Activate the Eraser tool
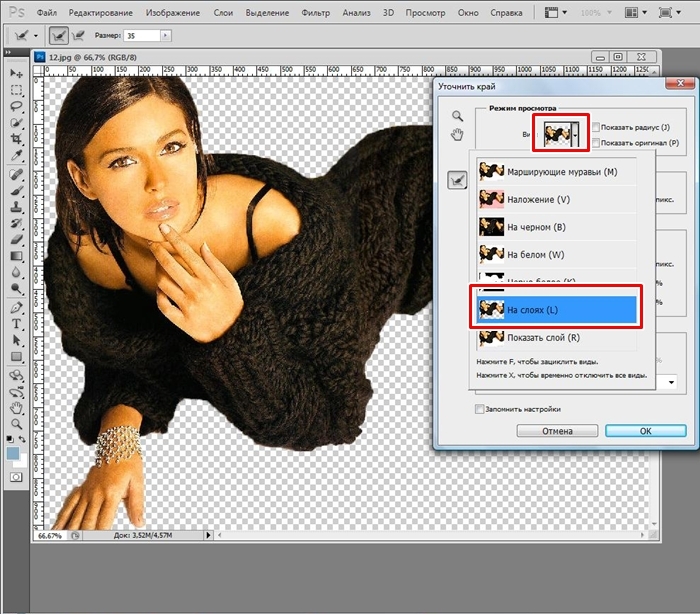The height and width of the screenshot is (614, 700). [x=16, y=239]
